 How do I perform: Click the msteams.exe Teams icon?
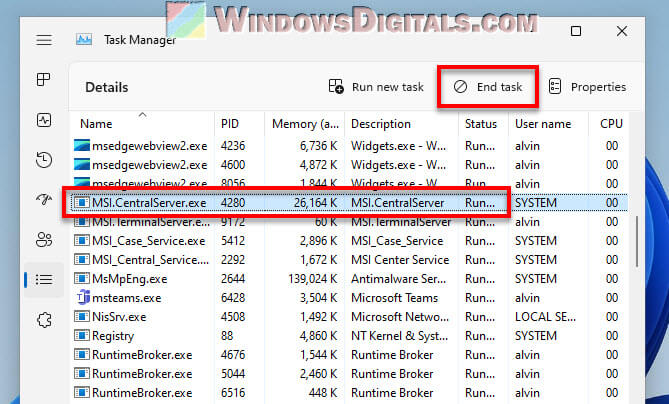pyautogui.click(x=82, y=297)
